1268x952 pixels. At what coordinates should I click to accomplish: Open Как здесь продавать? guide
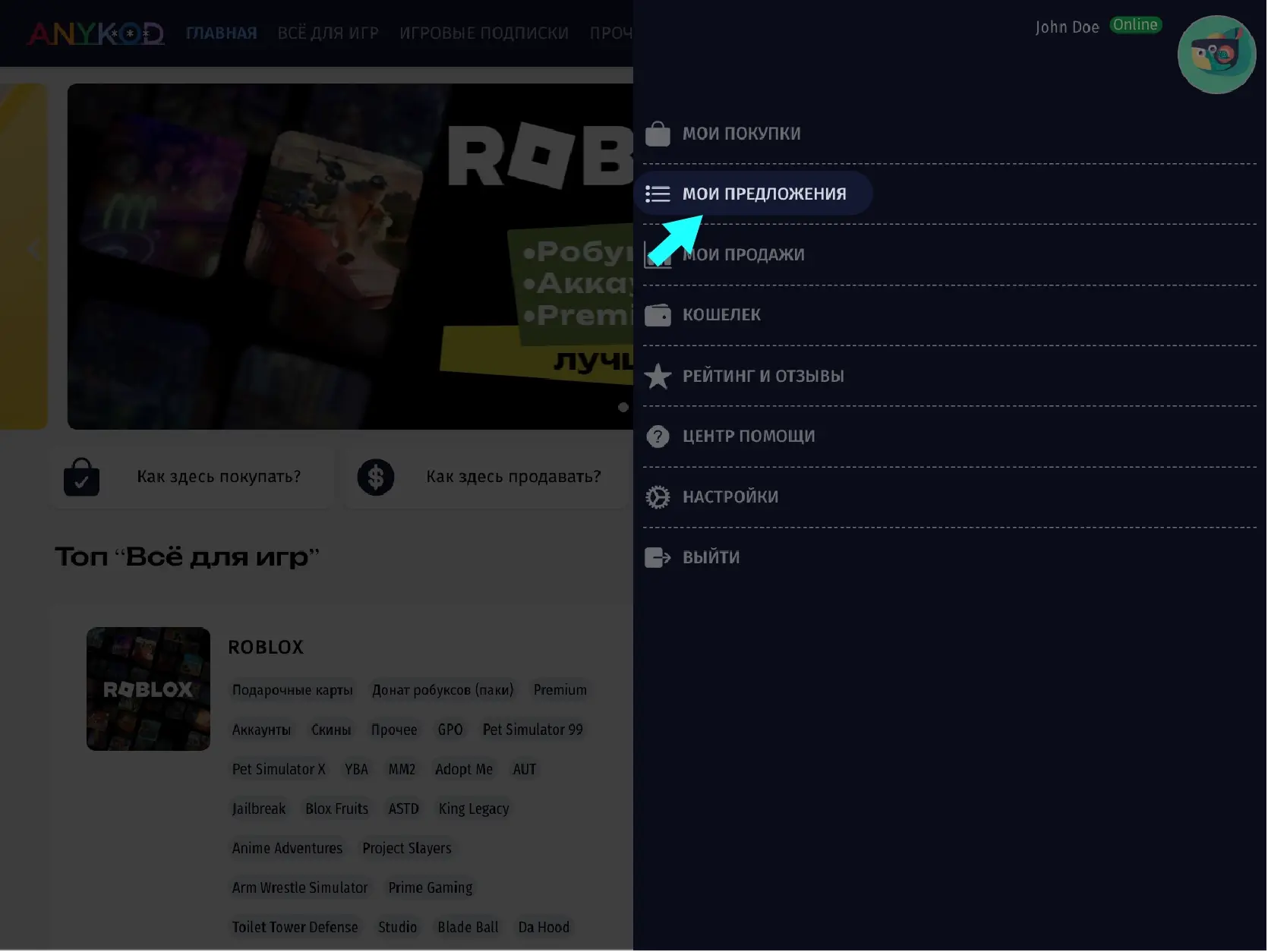tap(486, 478)
